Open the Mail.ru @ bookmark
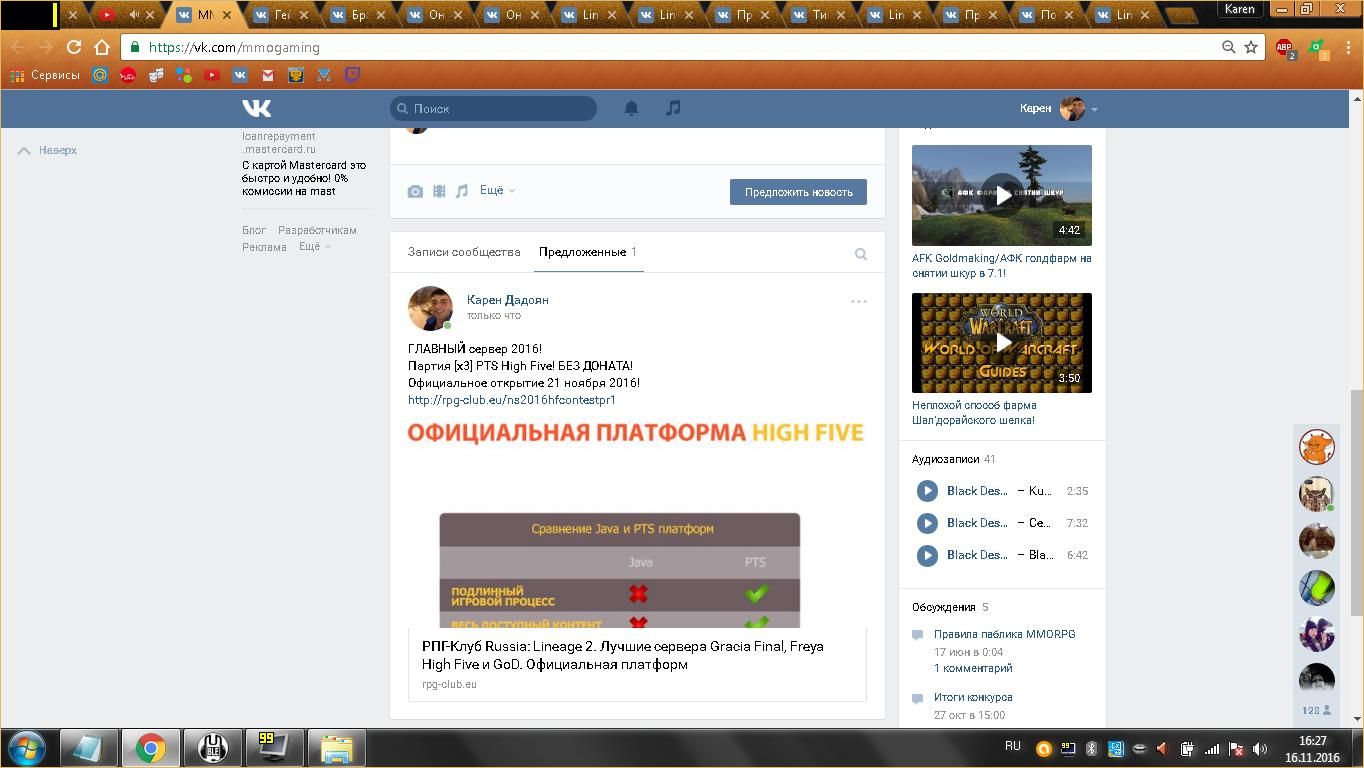This screenshot has width=1364, height=768. 100,75
